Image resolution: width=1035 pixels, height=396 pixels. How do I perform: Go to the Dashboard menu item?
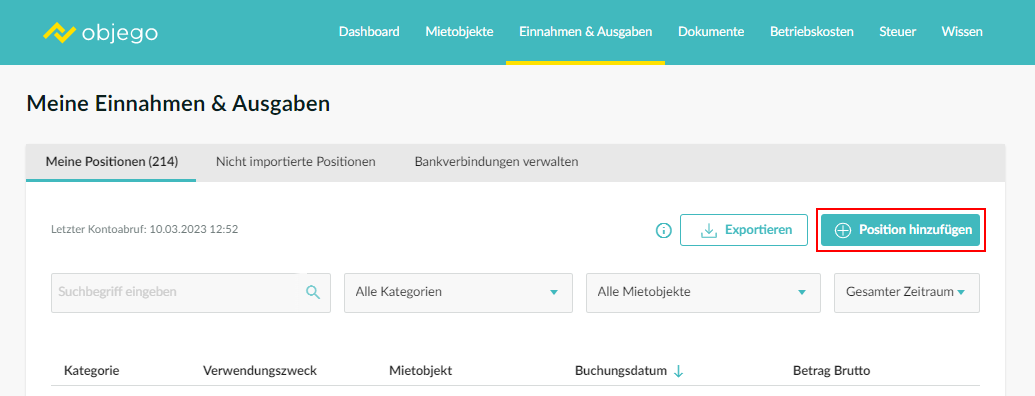[x=369, y=32]
